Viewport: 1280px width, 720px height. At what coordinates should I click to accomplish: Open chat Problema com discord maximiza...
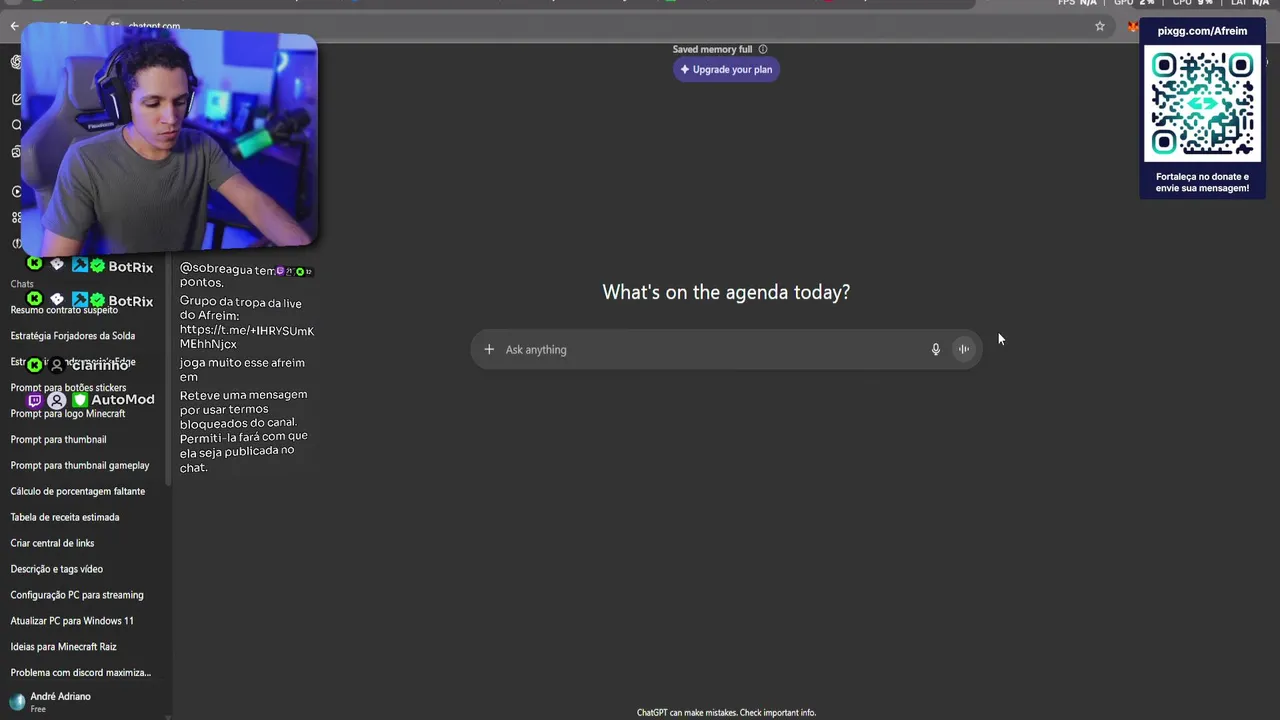pyautogui.click(x=81, y=673)
